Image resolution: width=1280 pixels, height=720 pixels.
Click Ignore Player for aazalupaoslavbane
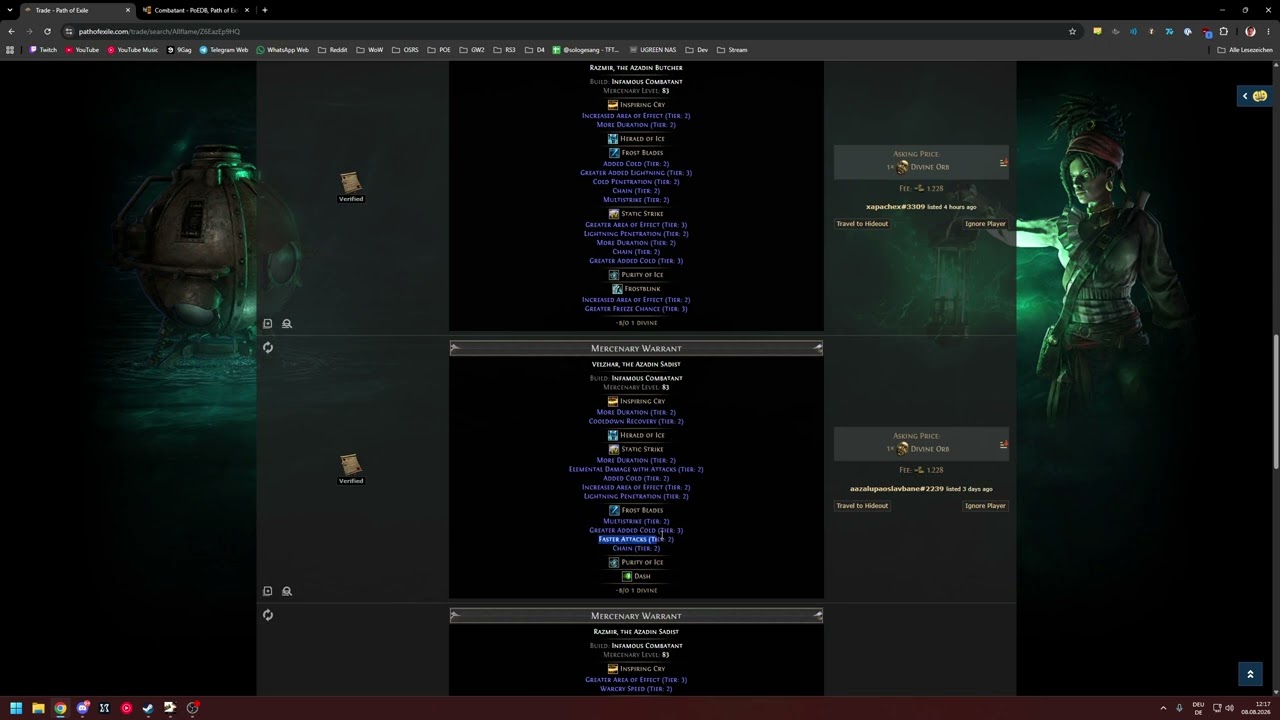pyautogui.click(x=985, y=506)
